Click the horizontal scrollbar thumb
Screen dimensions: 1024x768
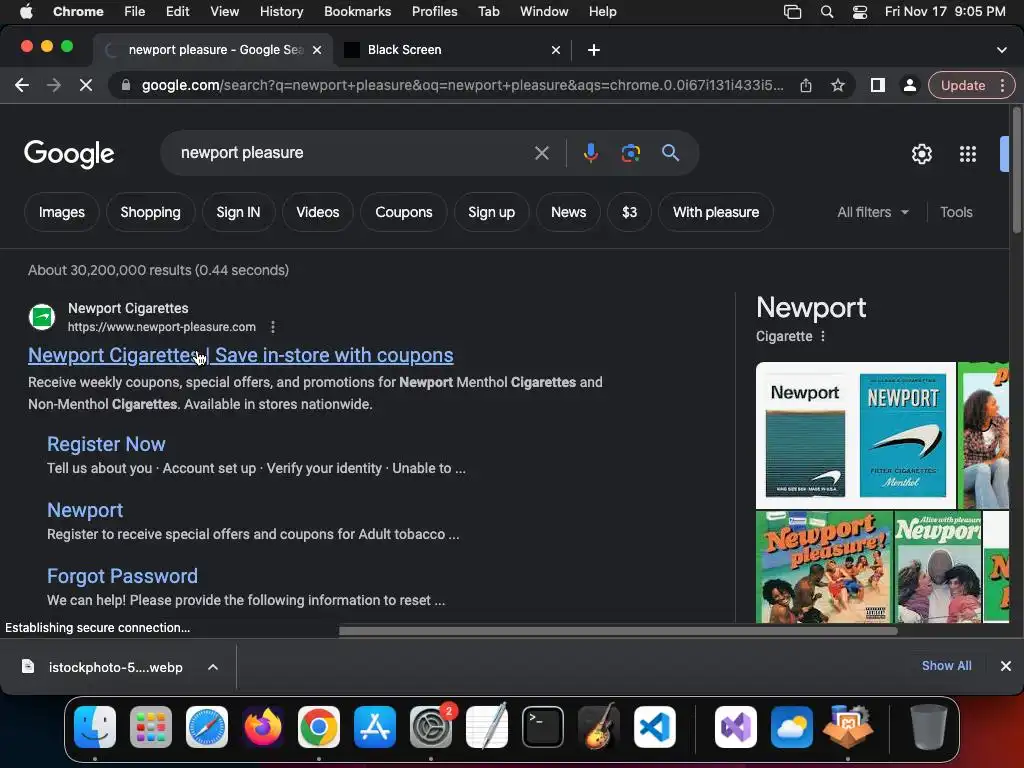point(618,631)
